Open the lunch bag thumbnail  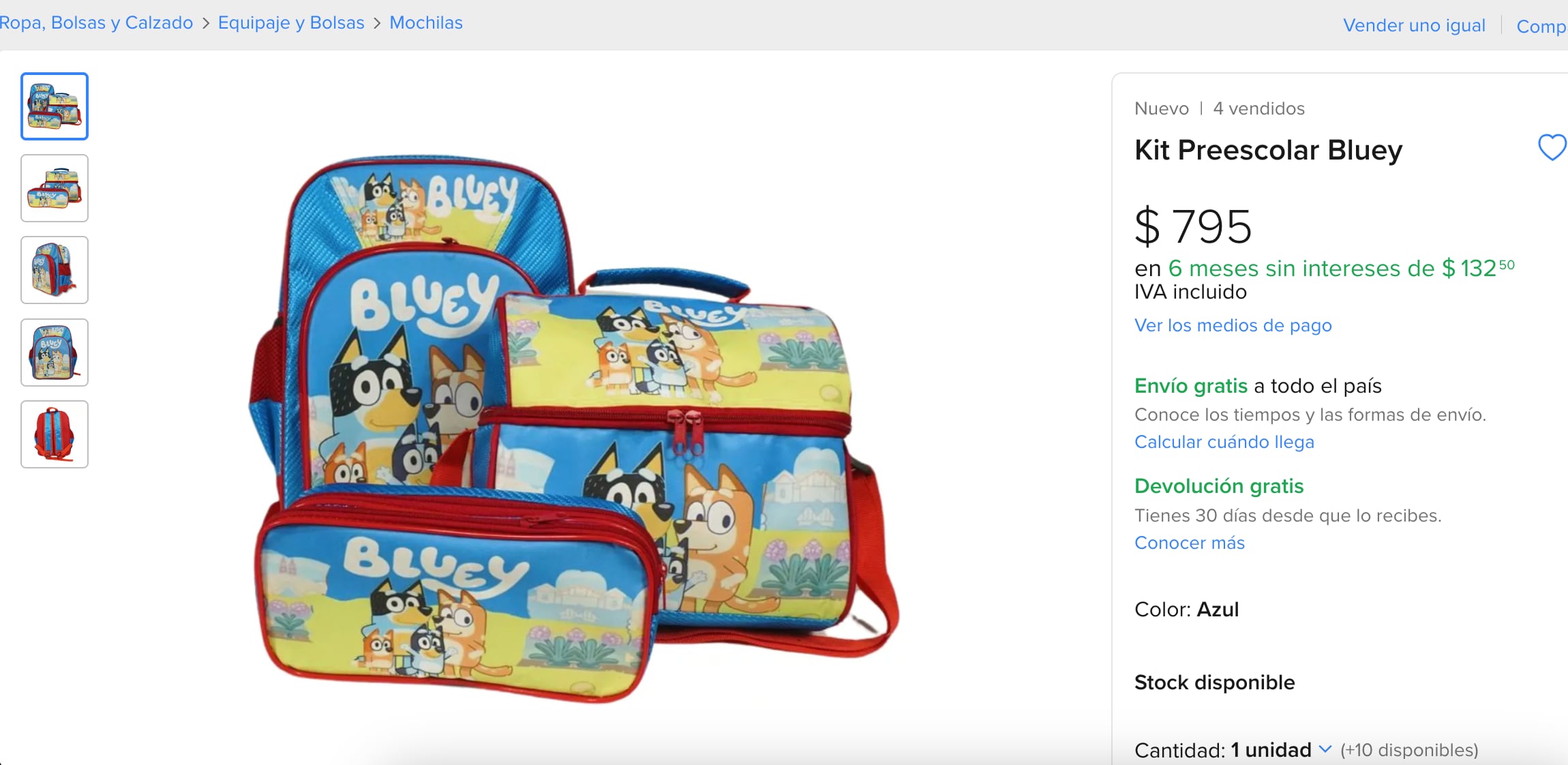[x=54, y=188]
